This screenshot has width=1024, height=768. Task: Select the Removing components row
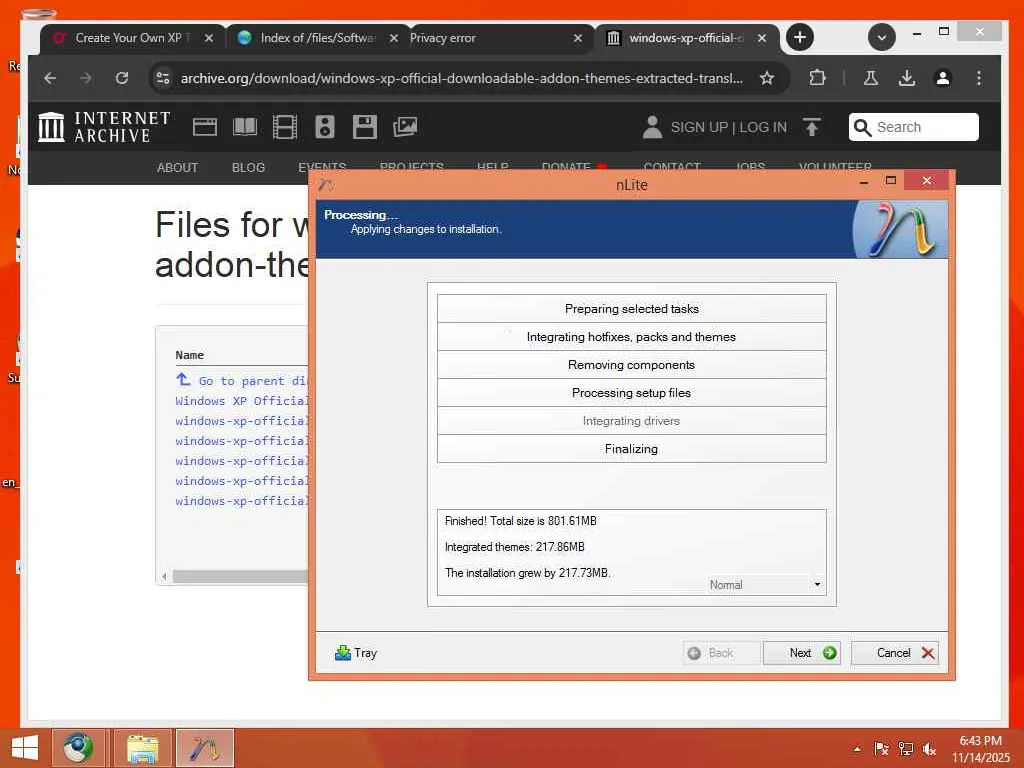point(632,364)
